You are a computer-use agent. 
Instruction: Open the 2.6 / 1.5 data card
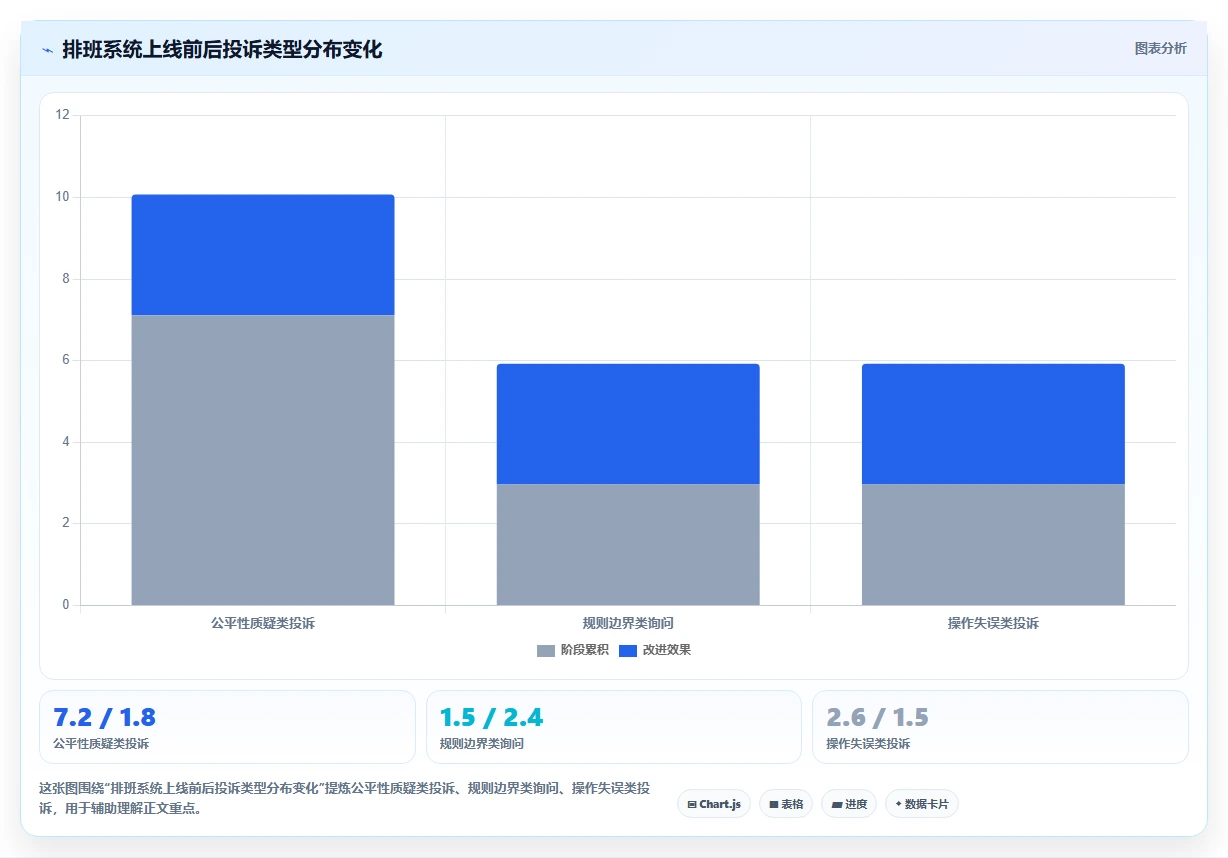pos(1000,727)
